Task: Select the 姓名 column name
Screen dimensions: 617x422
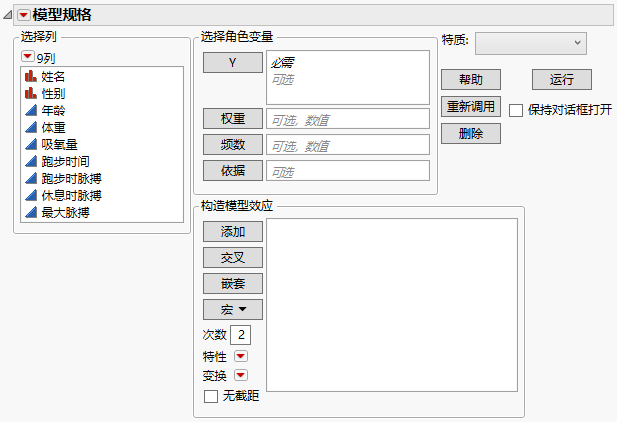Action: [53, 76]
